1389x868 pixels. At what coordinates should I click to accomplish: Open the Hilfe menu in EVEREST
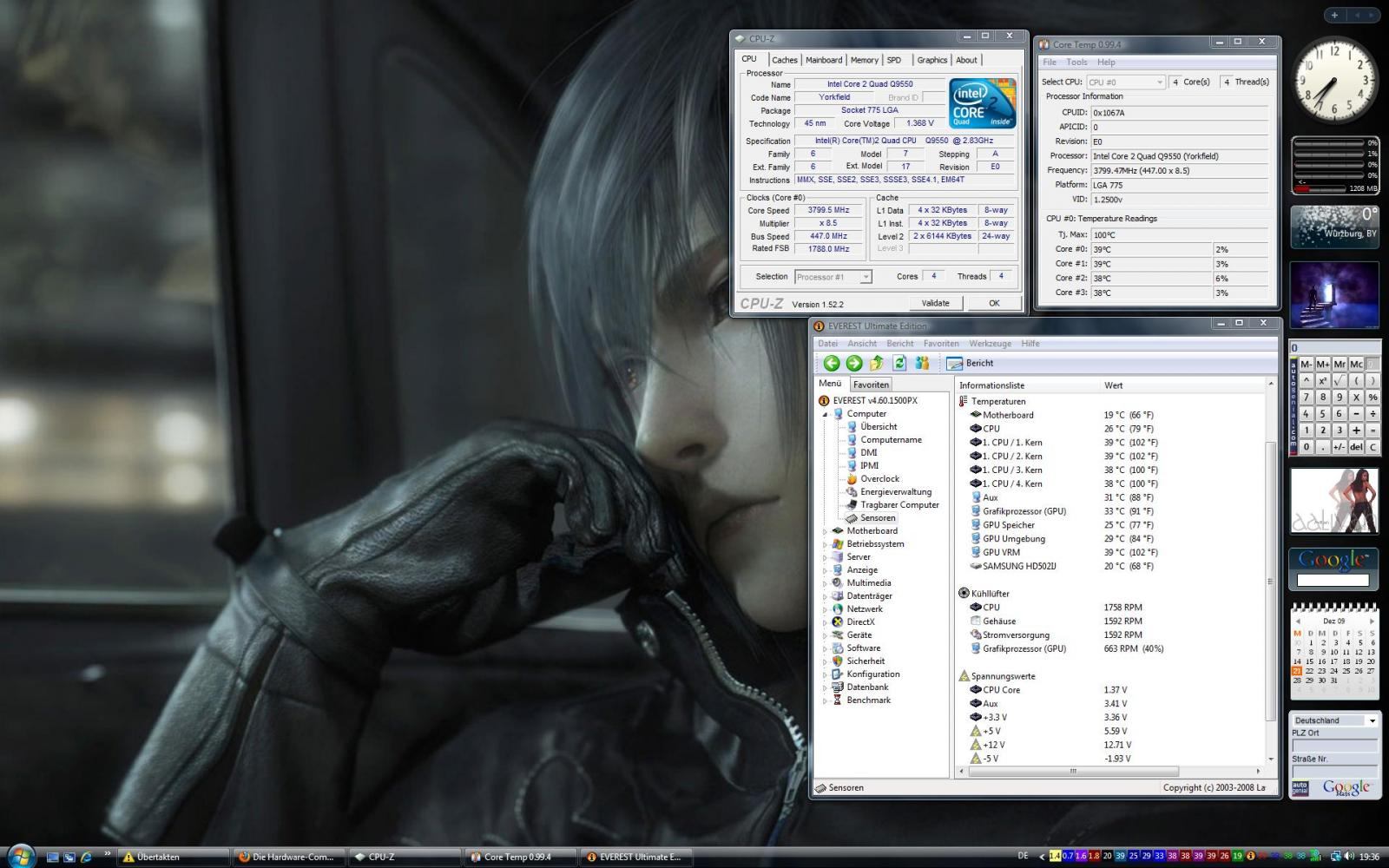[1030, 344]
